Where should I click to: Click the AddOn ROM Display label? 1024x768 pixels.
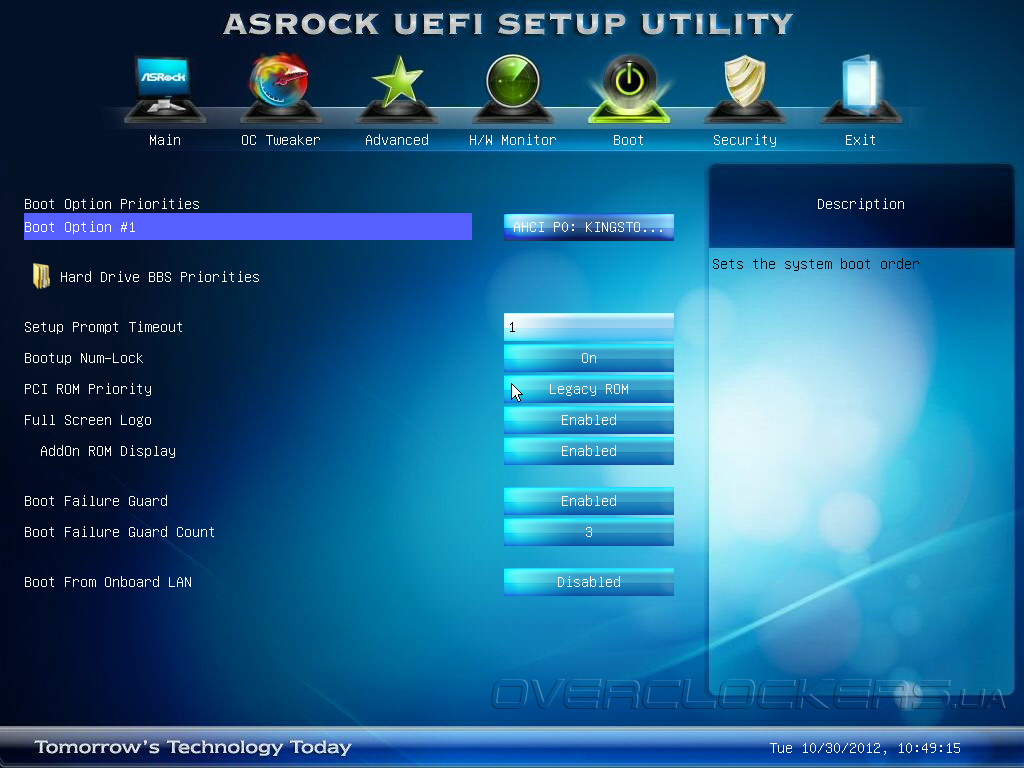(108, 451)
